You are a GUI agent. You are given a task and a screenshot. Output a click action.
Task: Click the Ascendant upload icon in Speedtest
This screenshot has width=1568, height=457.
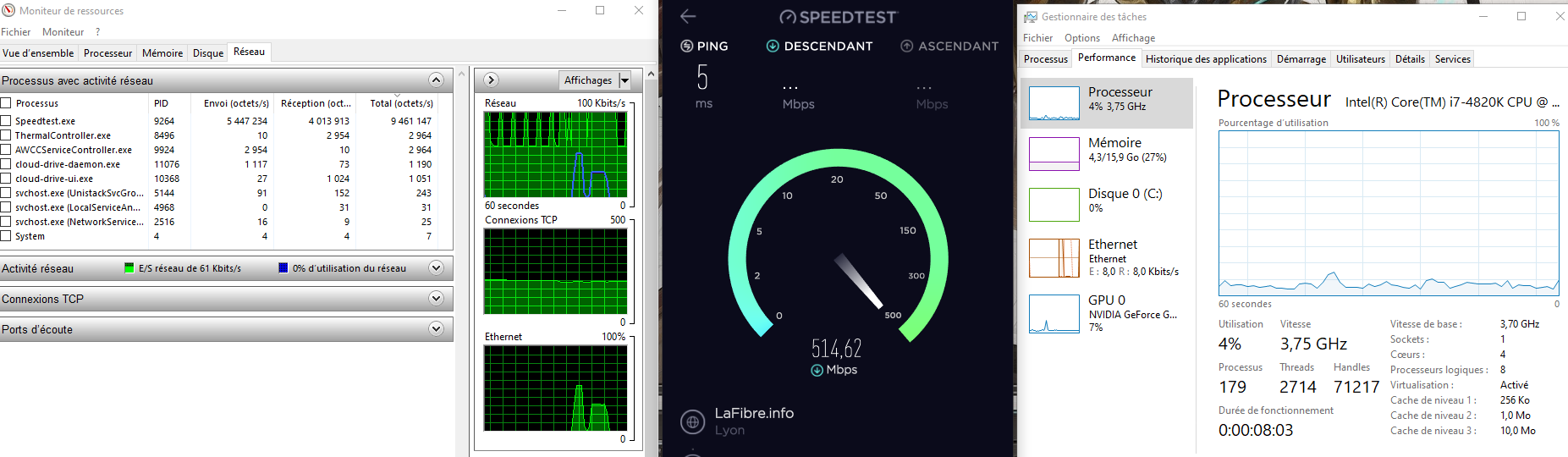click(x=907, y=46)
